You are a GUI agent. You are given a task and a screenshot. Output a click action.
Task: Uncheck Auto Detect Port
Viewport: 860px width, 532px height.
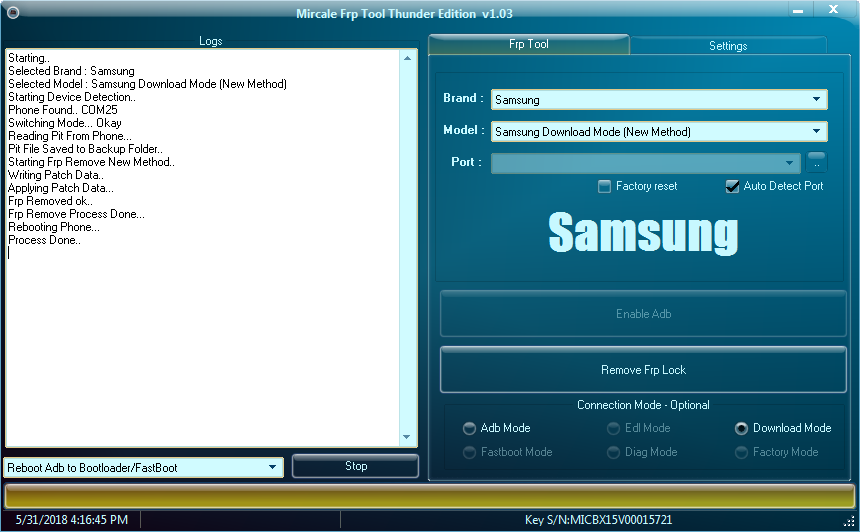tap(732, 186)
